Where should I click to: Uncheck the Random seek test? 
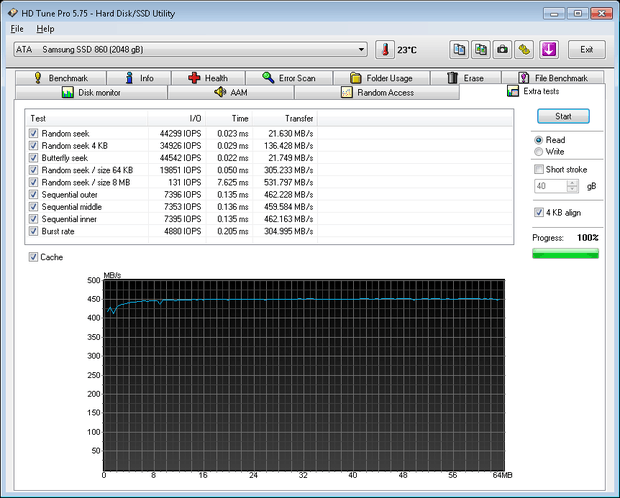point(33,133)
